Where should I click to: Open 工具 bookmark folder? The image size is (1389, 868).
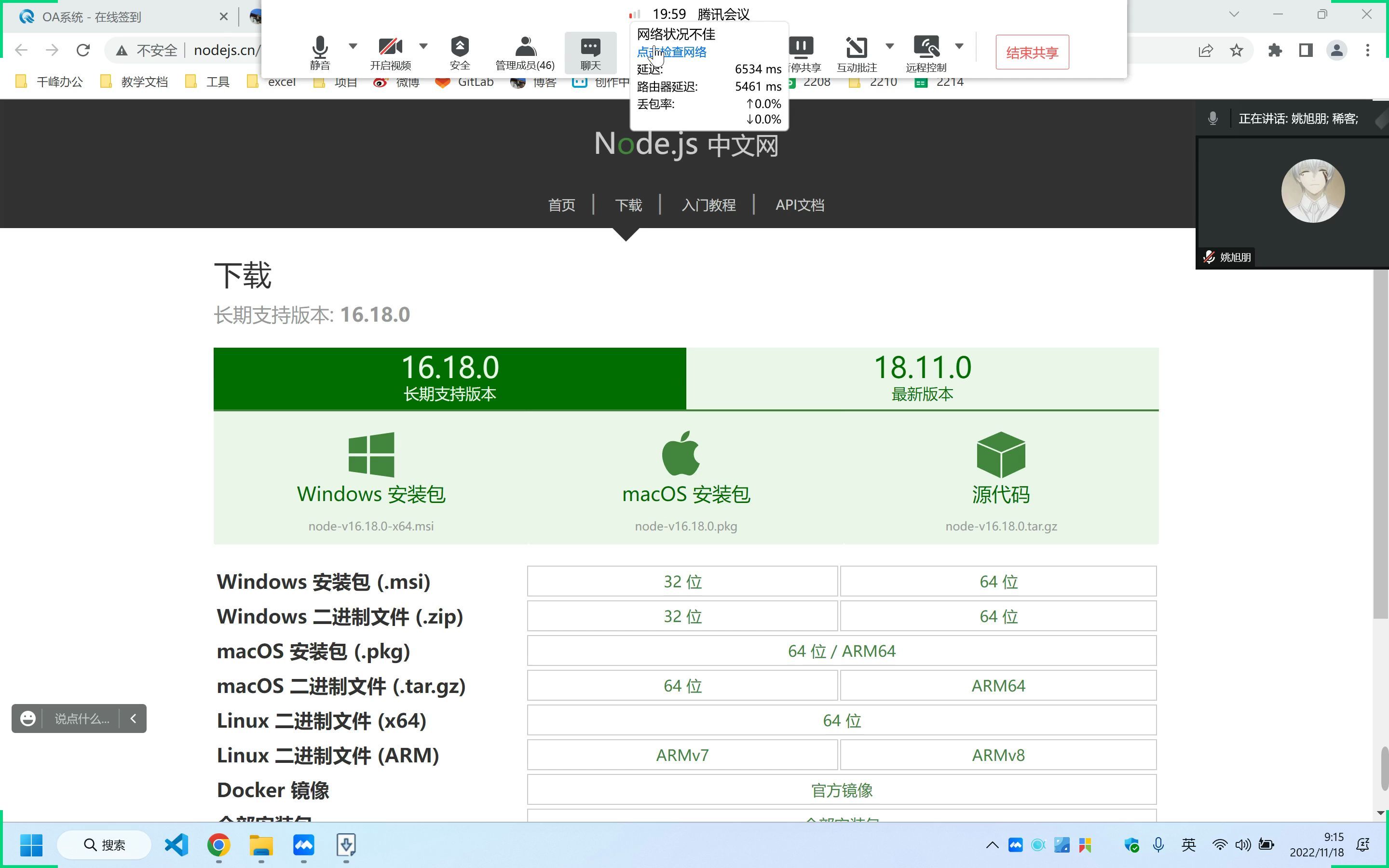pyautogui.click(x=208, y=82)
